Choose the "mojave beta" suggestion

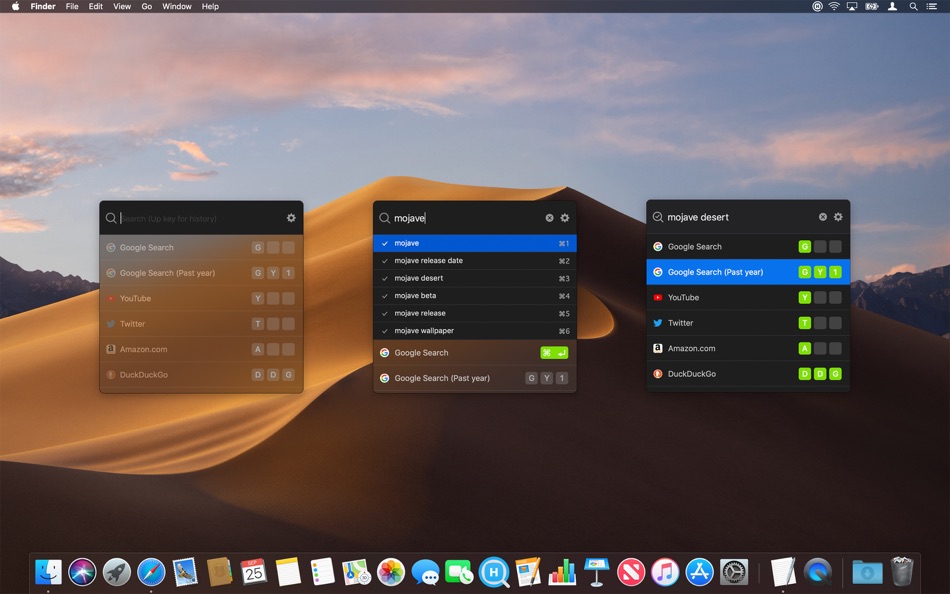coord(475,296)
